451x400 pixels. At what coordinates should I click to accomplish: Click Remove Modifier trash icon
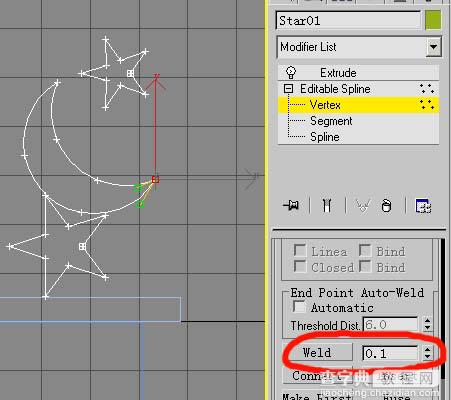point(386,206)
